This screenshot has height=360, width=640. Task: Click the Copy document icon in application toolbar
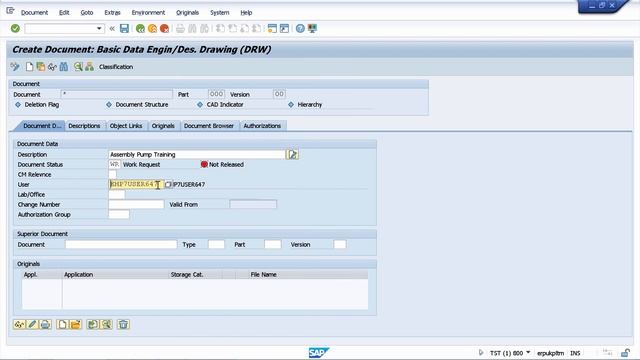[40, 67]
